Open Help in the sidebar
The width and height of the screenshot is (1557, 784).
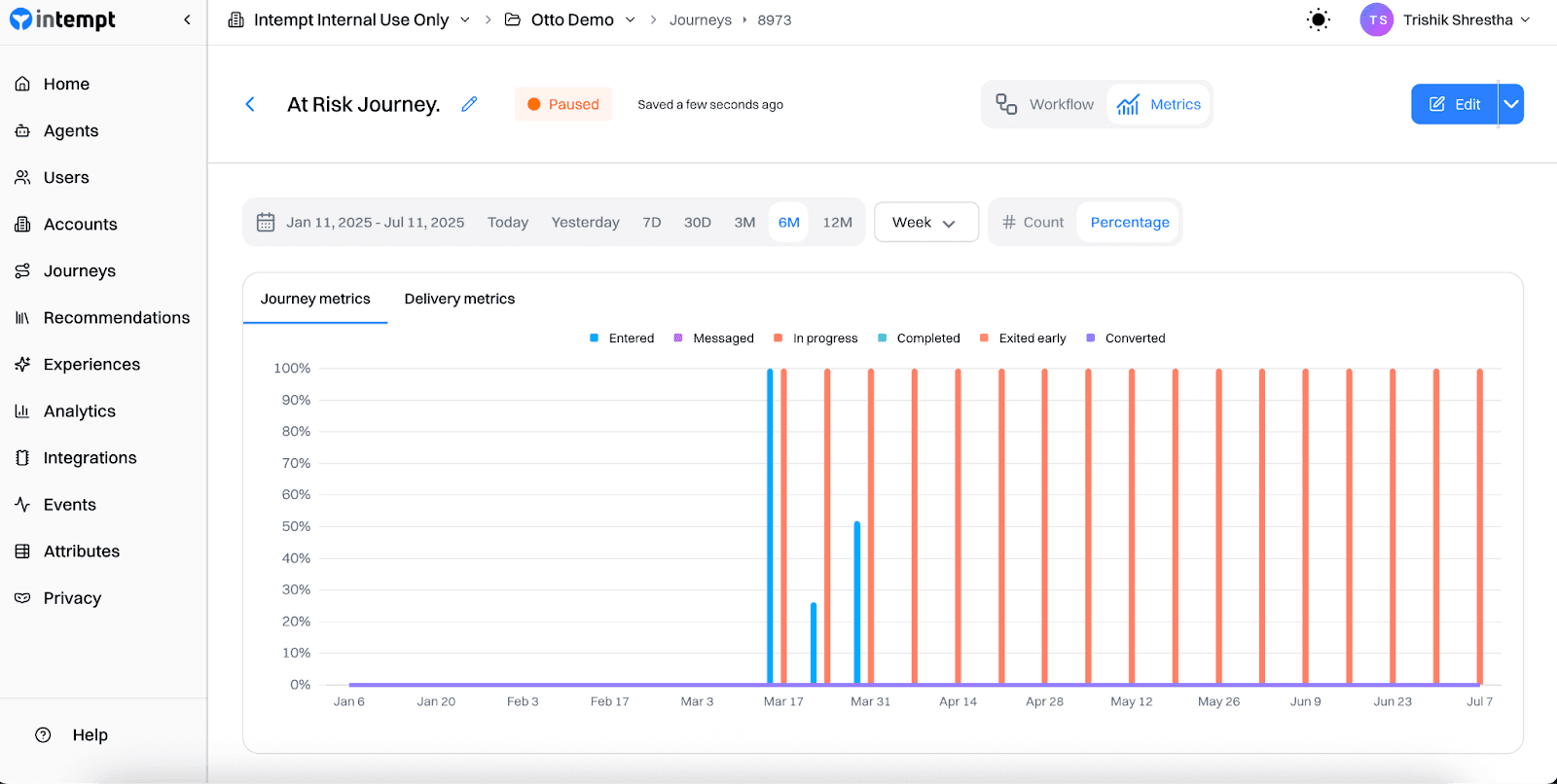(x=90, y=734)
